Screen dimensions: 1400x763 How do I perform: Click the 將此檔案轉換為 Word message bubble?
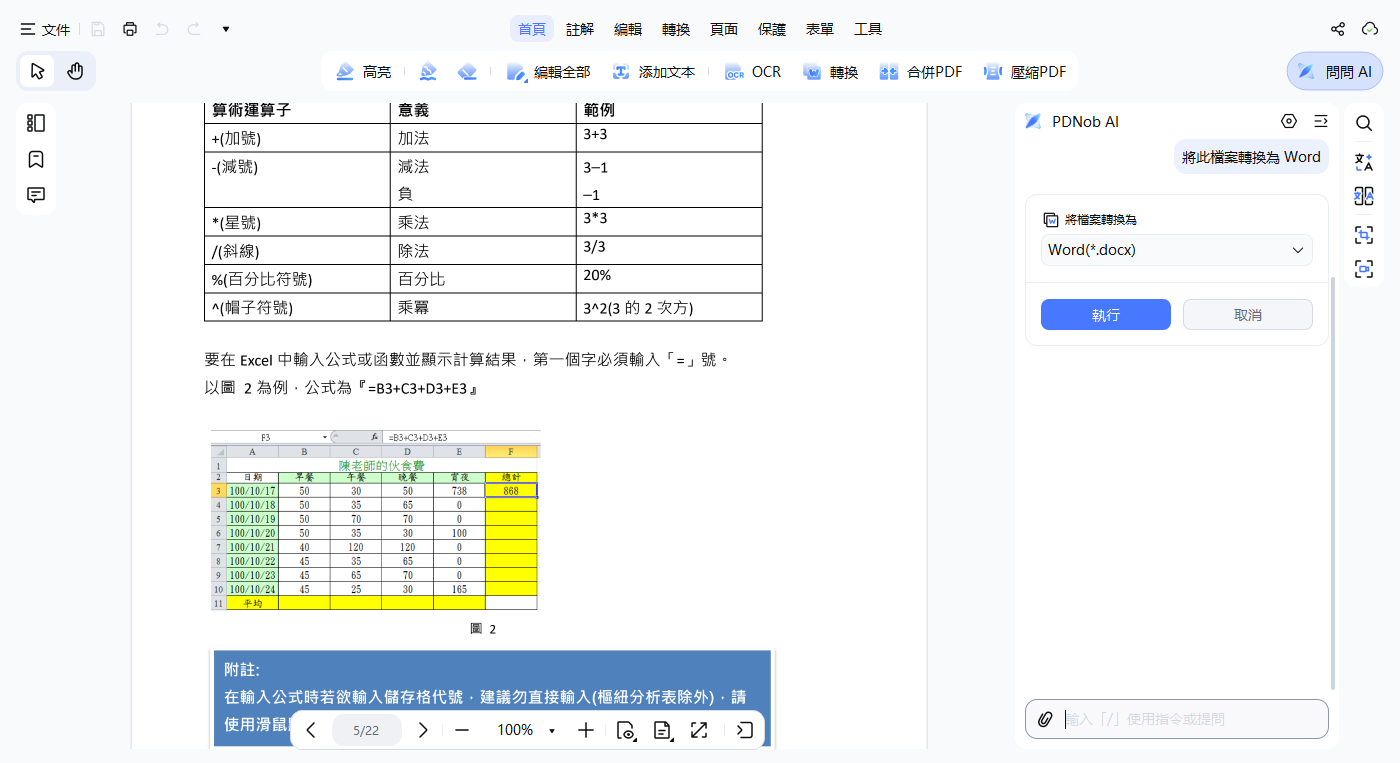(1251, 157)
